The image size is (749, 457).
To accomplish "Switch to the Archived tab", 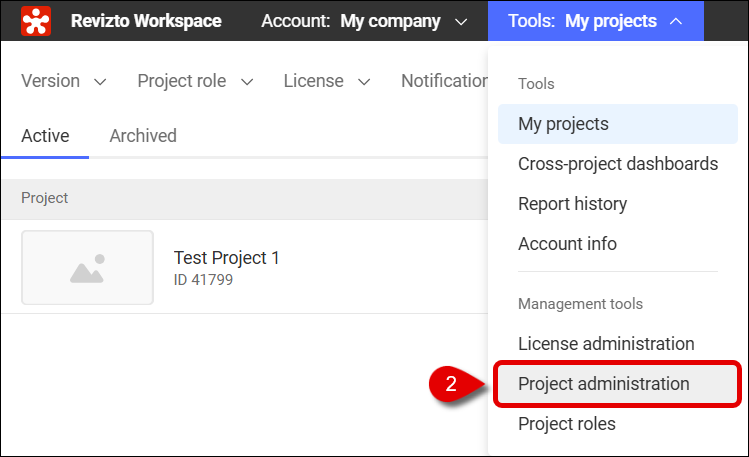I will point(143,136).
